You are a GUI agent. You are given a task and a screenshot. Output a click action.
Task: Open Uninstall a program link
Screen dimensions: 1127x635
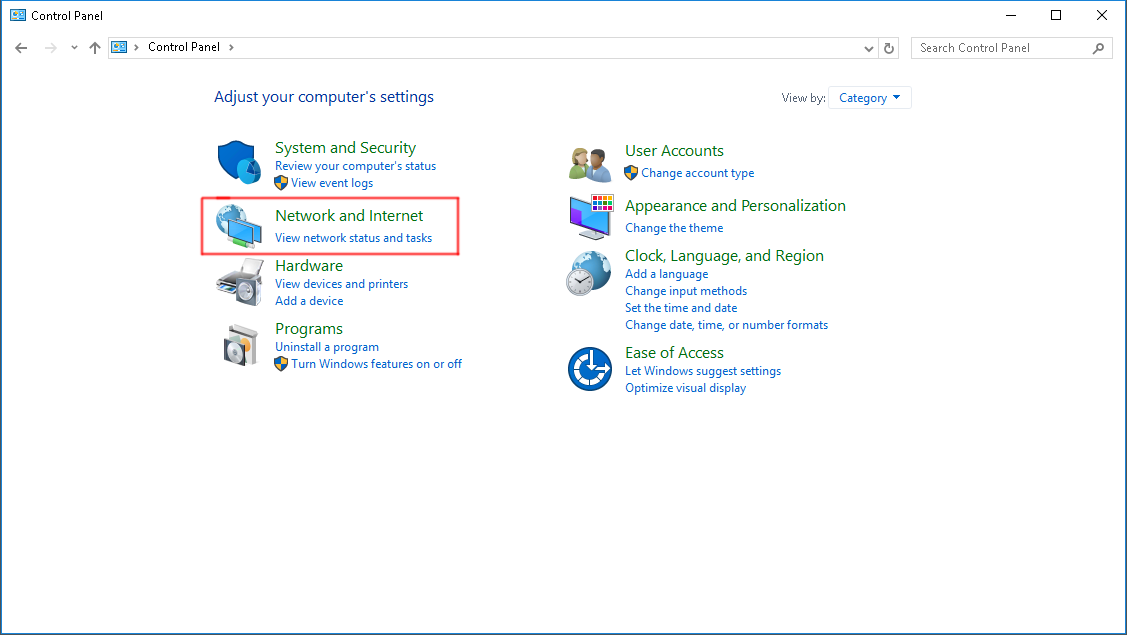(326, 347)
